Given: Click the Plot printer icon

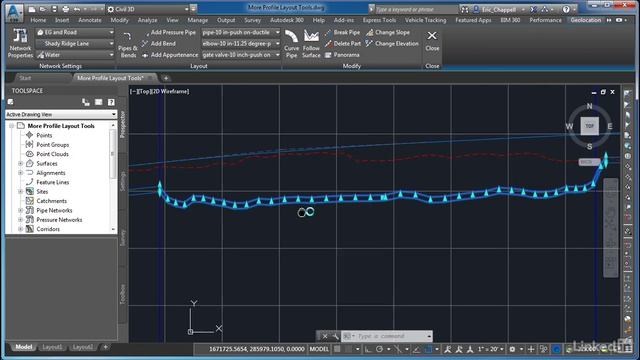Looking at the screenshot, I should point(65,9).
